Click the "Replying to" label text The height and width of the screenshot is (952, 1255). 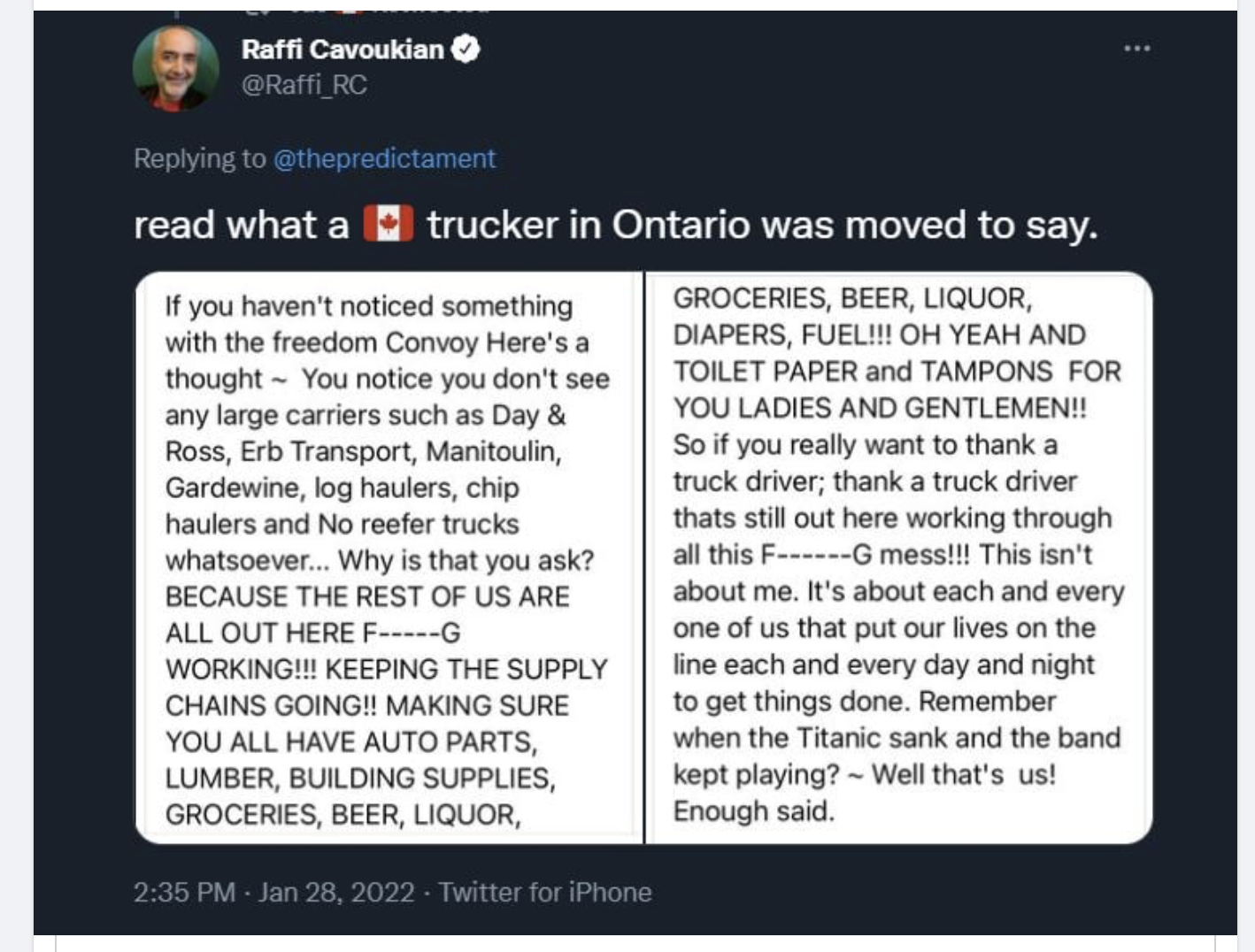(x=199, y=158)
